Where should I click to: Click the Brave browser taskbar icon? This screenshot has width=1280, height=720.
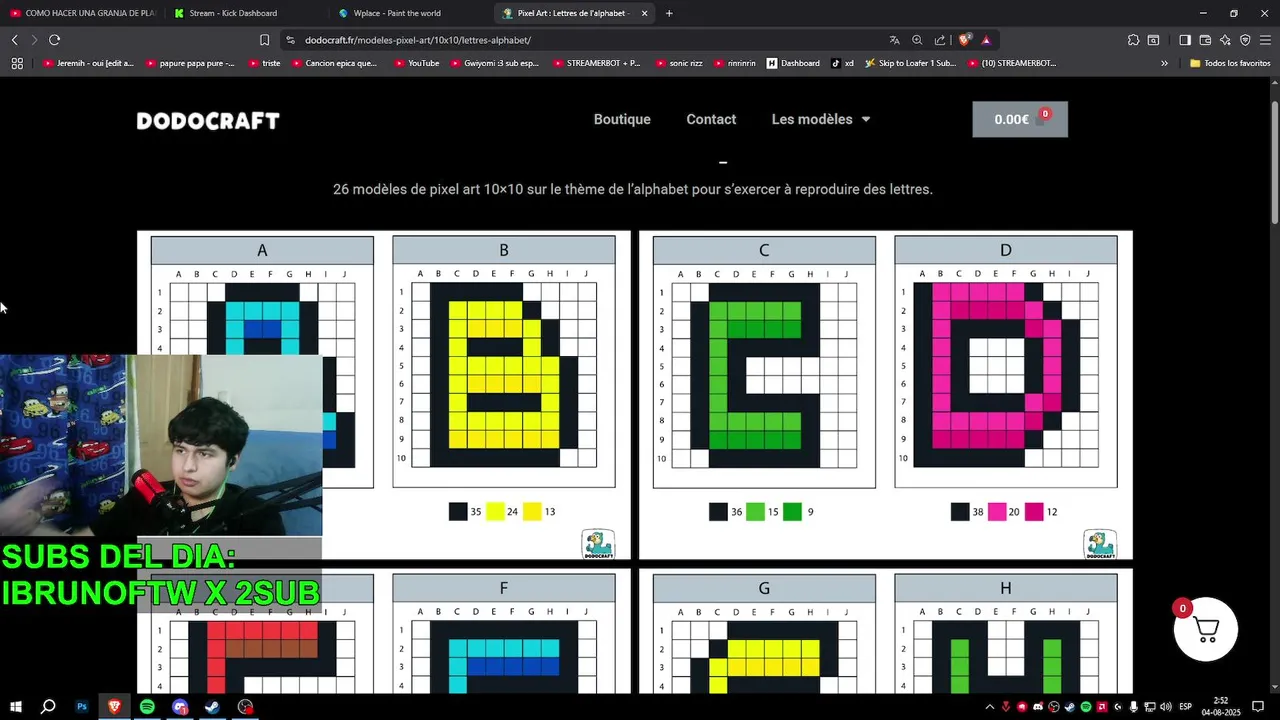tap(114, 707)
